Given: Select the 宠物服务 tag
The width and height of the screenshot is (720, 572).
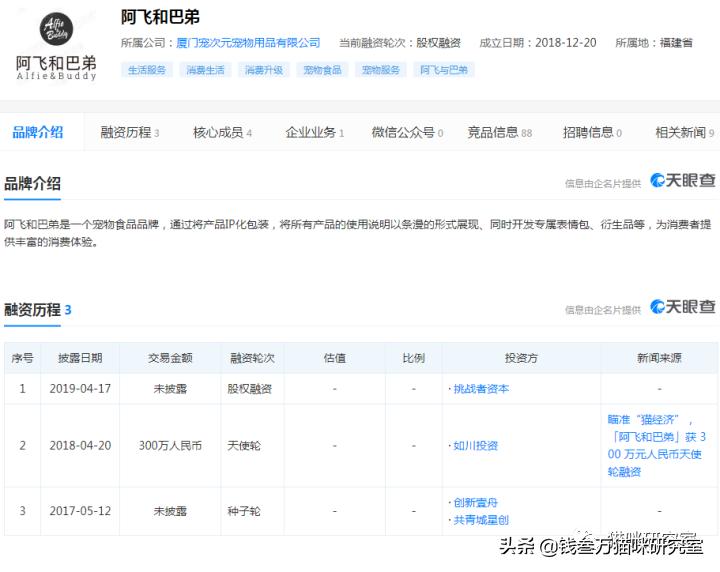Looking at the screenshot, I should coord(381,70).
